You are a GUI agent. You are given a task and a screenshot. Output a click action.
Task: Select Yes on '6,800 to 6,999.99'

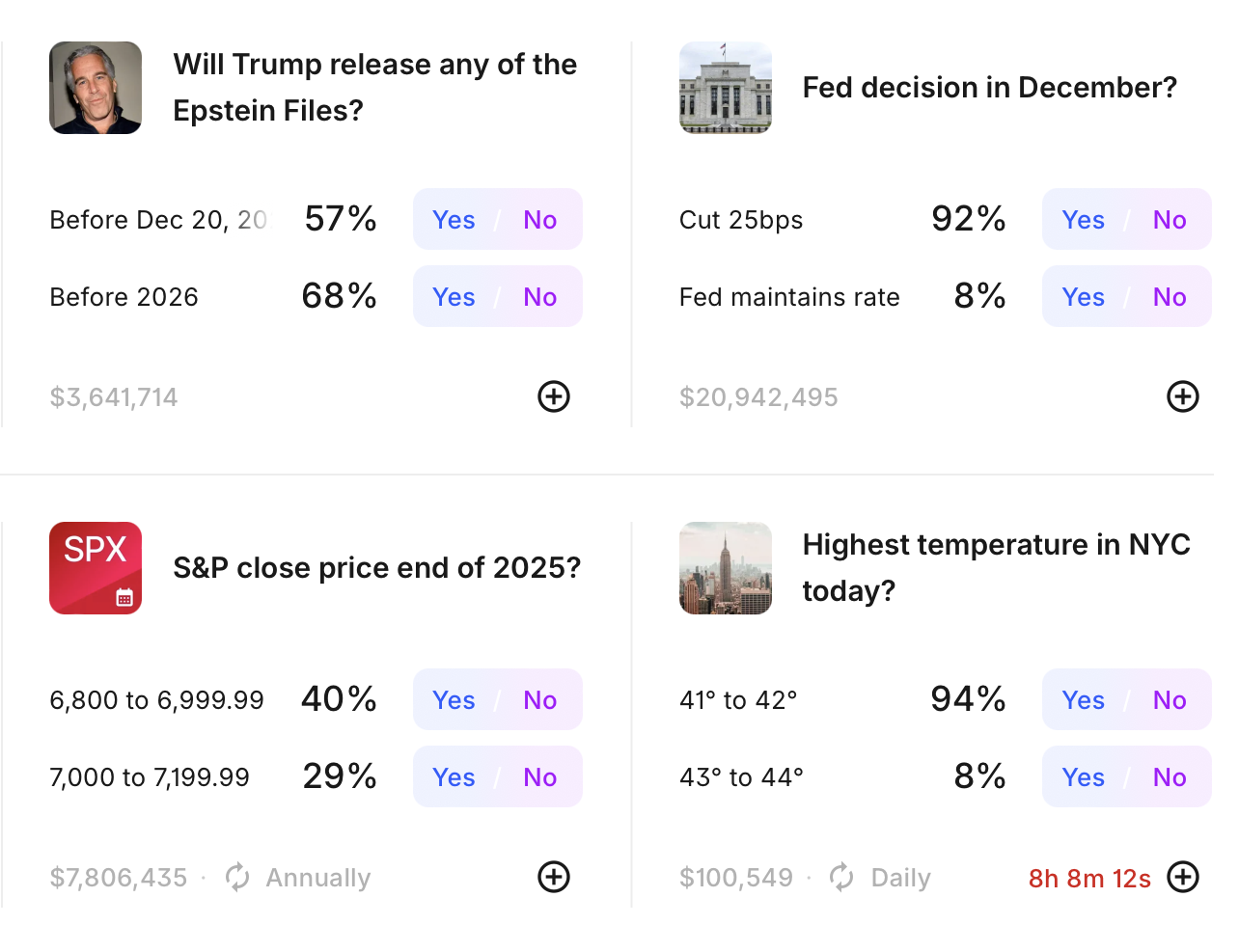click(x=454, y=699)
